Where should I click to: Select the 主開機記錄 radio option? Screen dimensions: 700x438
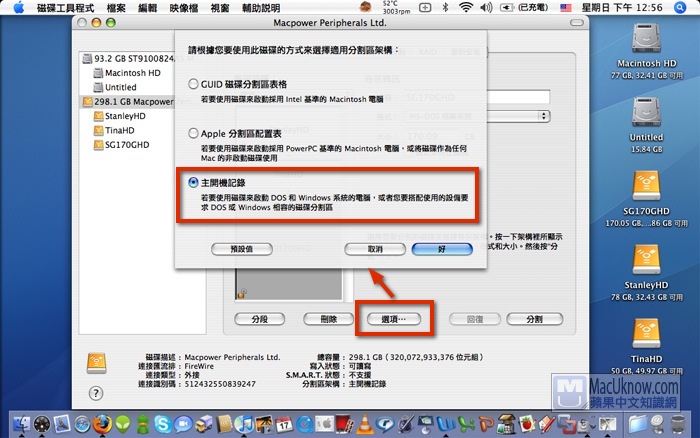click(193, 182)
